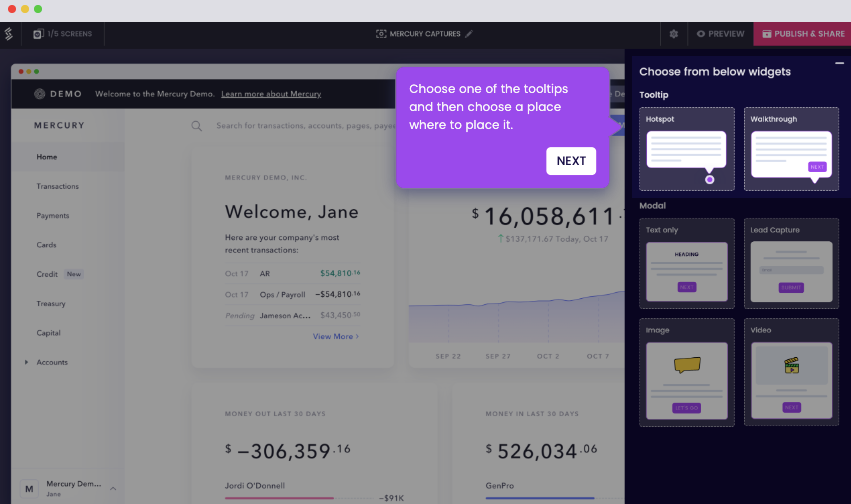Open Credit in Mercury sidebar
This screenshot has height=504, width=851.
pyautogui.click(x=47, y=274)
